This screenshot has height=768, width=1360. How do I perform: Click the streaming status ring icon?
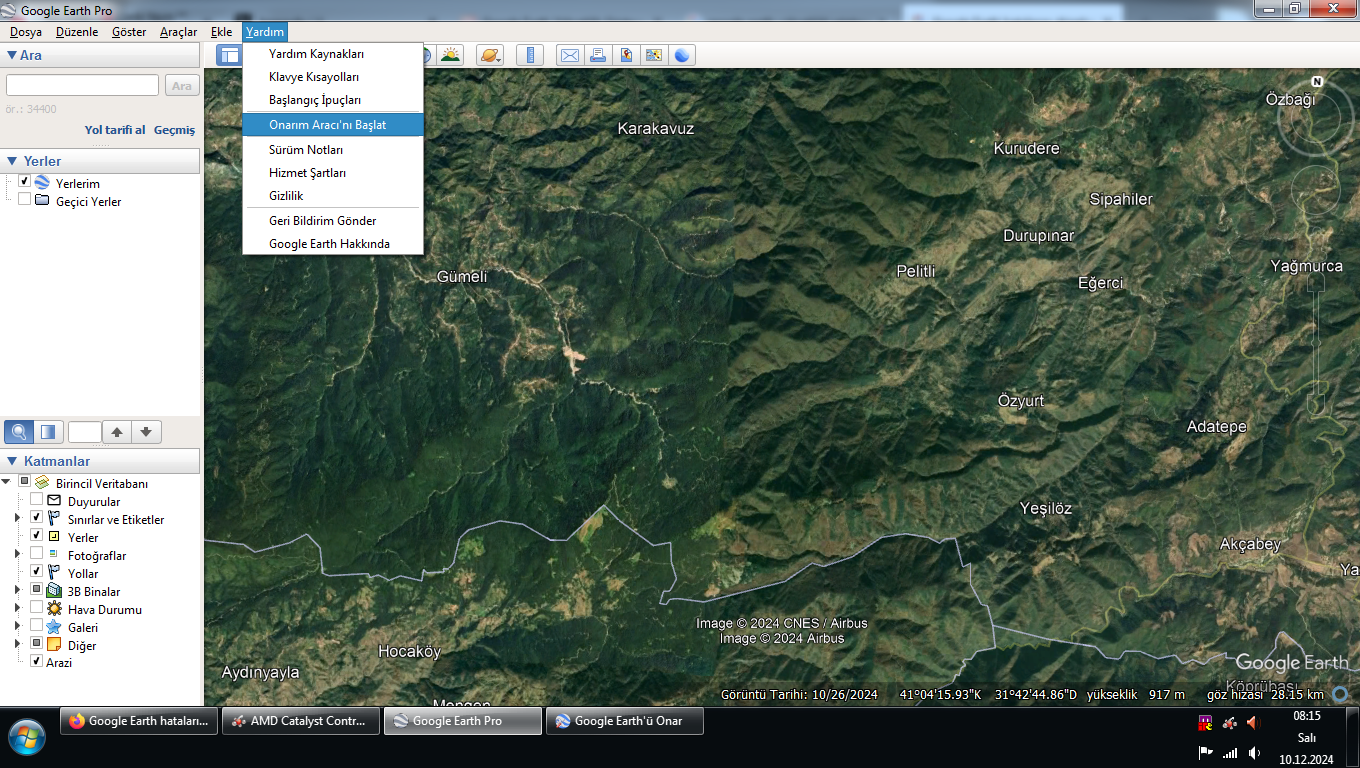tap(1340, 694)
